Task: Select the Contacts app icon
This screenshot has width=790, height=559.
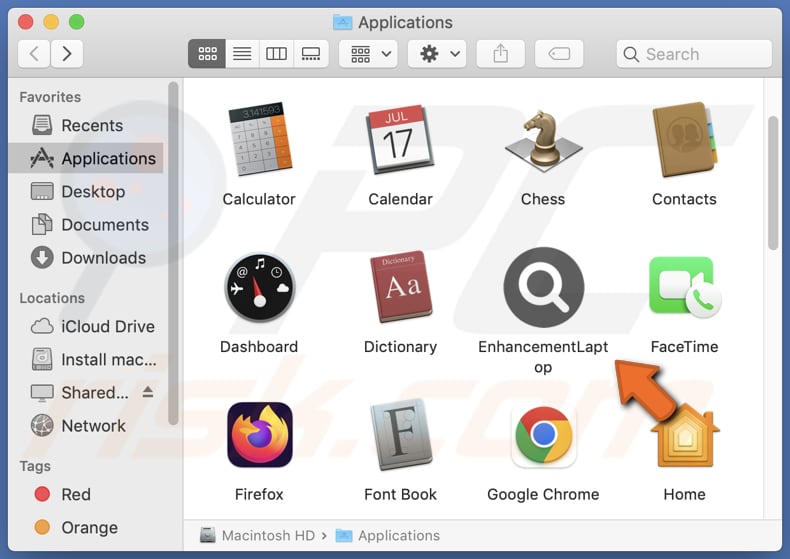Action: 684,139
